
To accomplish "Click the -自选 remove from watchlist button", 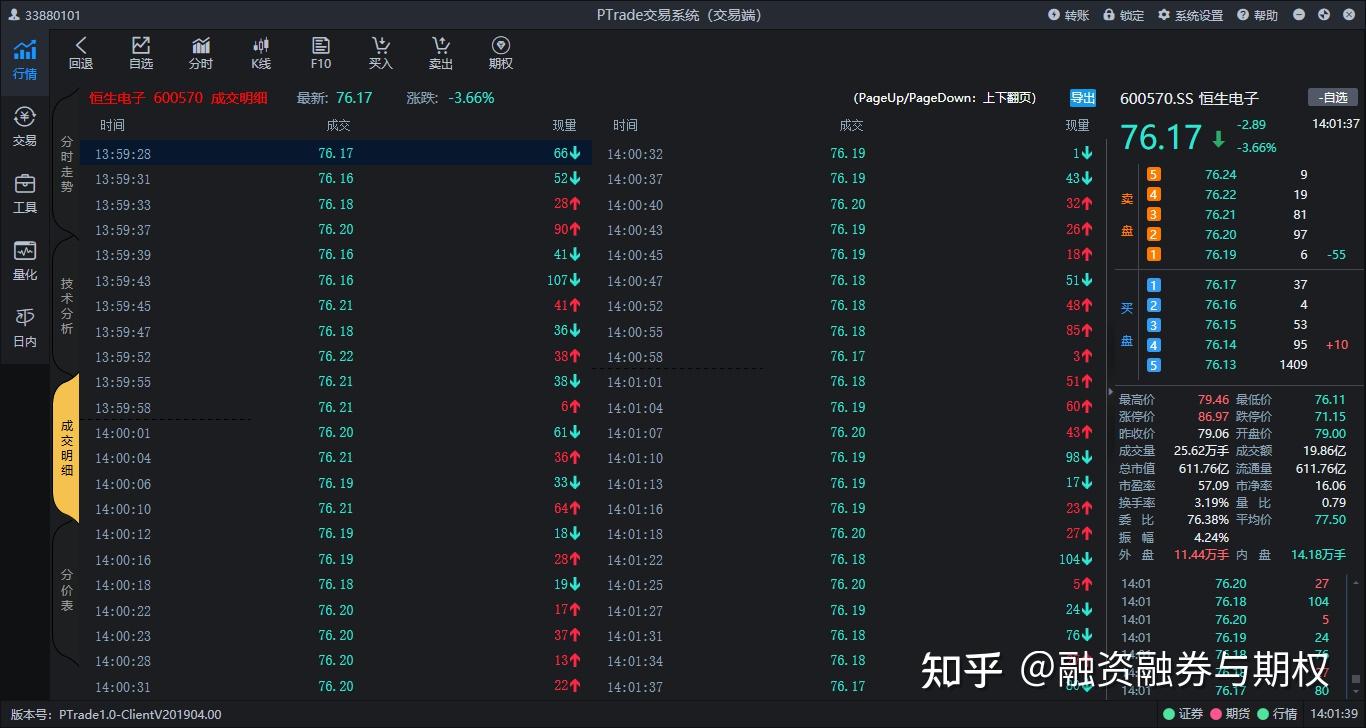I will [1333, 97].
